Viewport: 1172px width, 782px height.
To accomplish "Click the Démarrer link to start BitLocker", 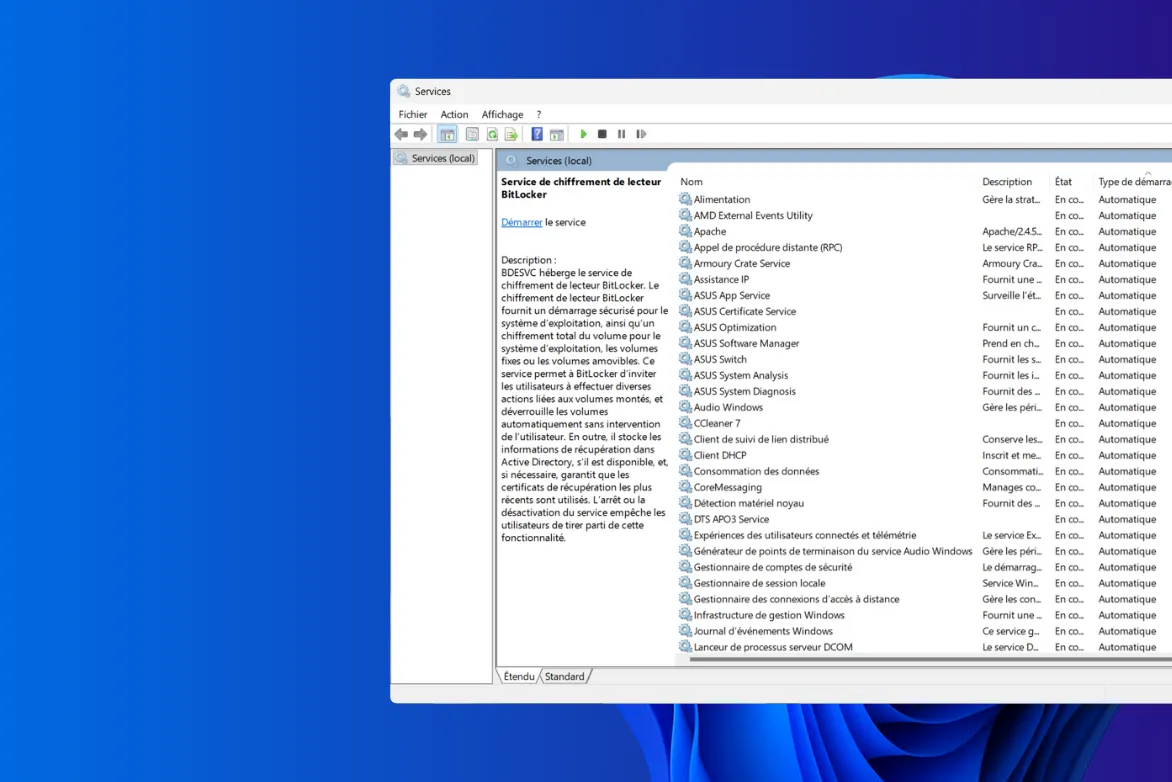I will 521,222.
